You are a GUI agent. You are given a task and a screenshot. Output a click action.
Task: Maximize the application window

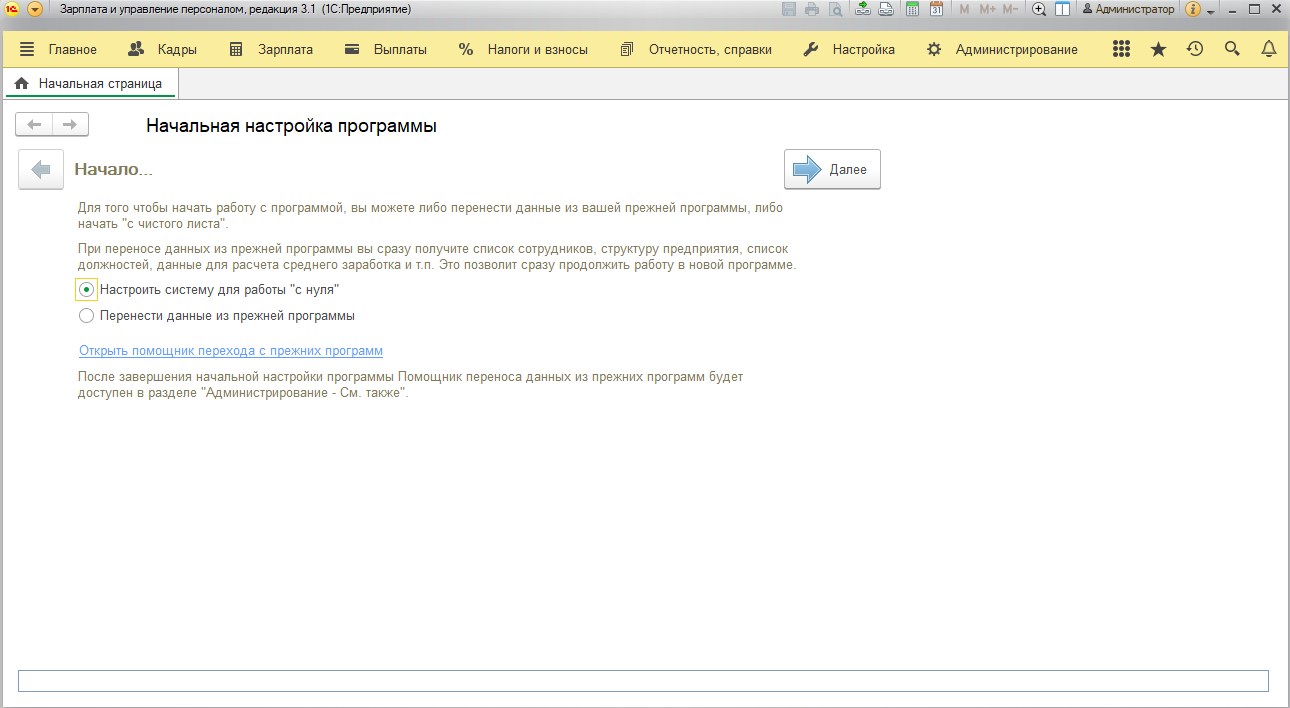[x=1254, y=9]
